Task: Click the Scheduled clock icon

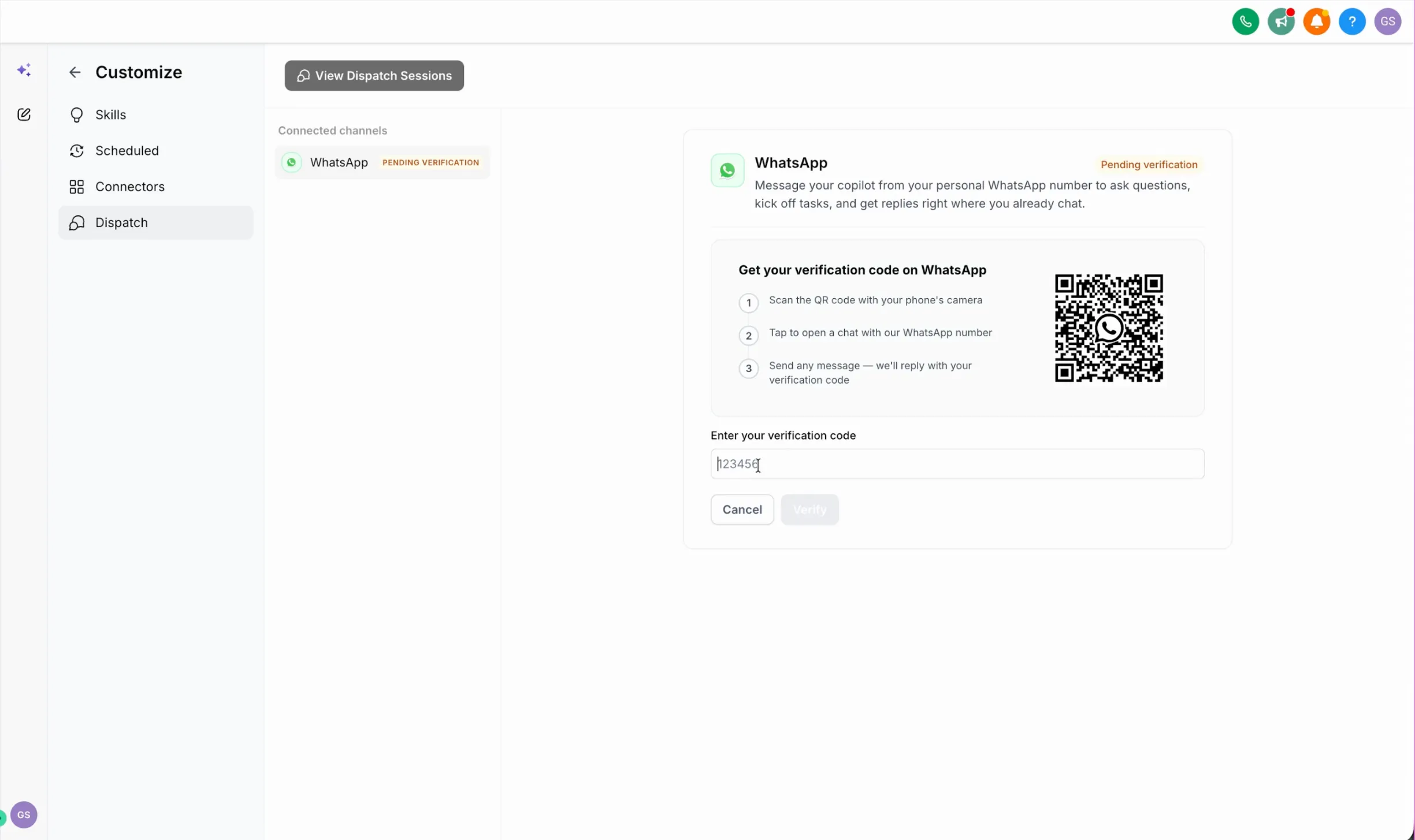Action: pos(76,151)
